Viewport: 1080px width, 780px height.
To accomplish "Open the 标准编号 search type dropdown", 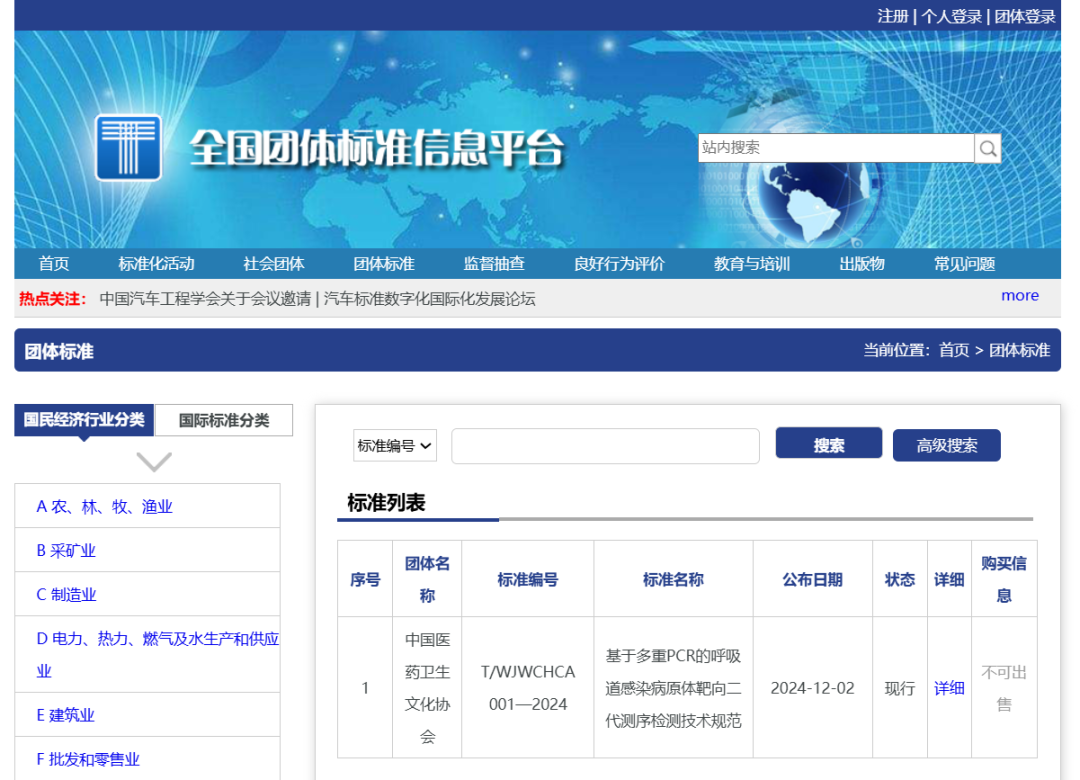I will [394, 445].
